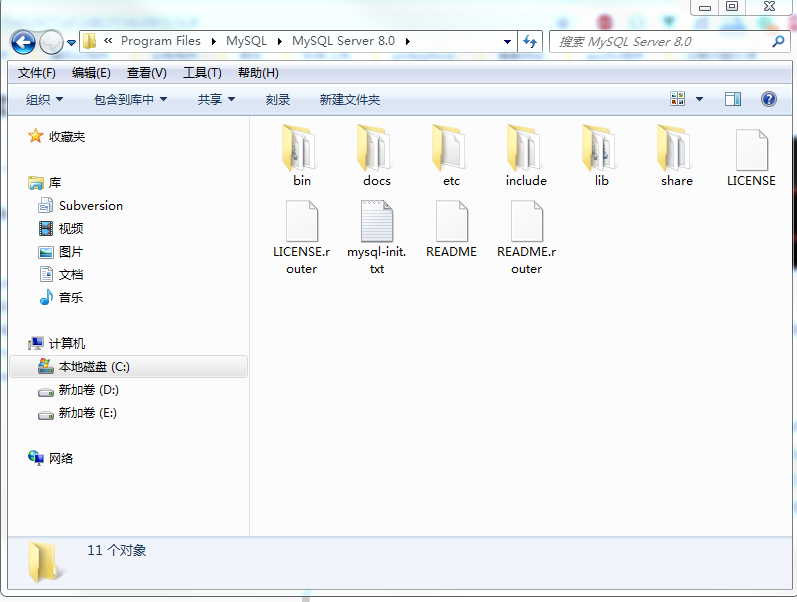Select the LICENSE file icon

pyautogui.click(x=751, y=150)
